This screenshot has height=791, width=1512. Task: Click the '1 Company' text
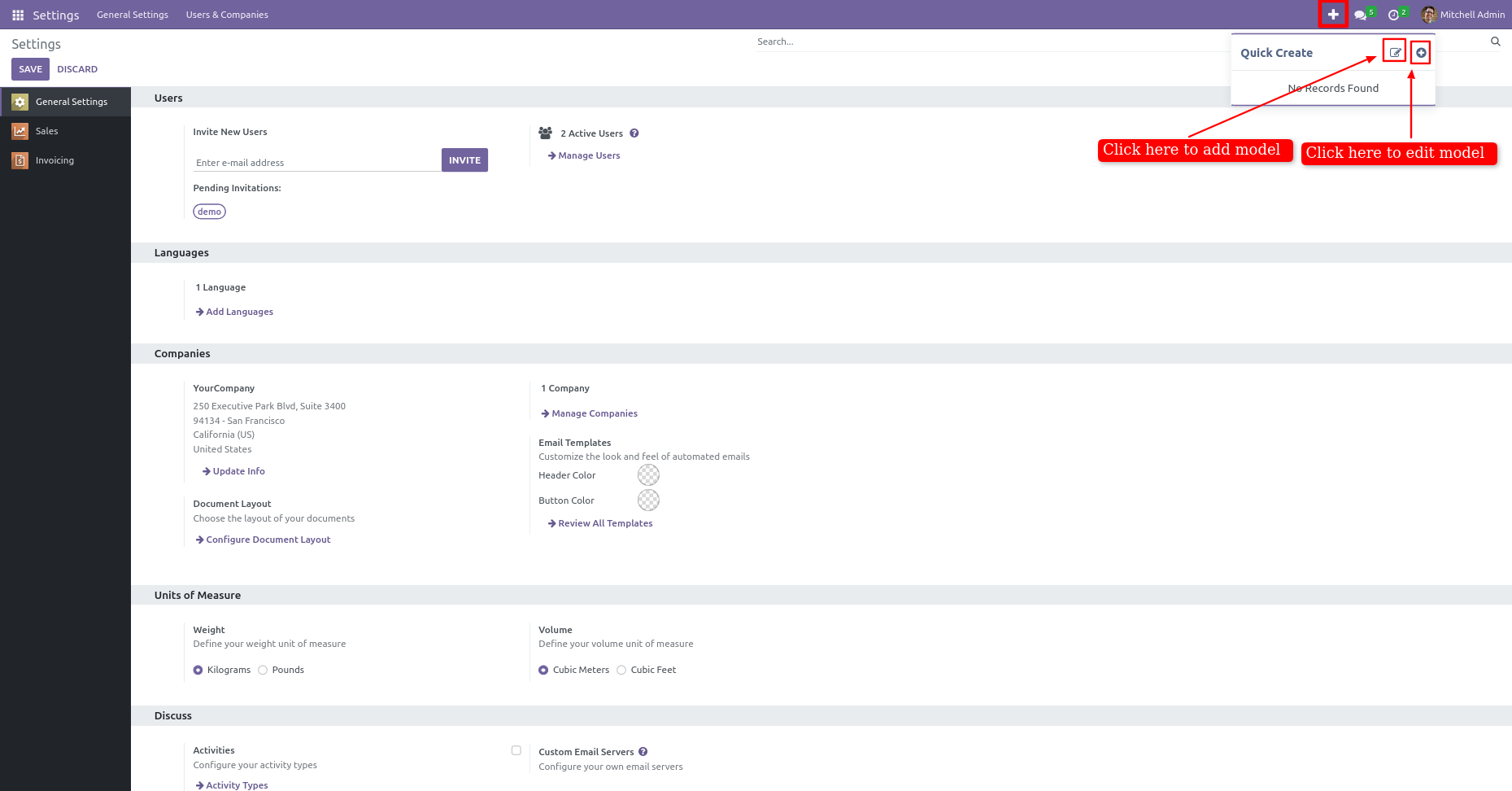(x=565, y=388)
